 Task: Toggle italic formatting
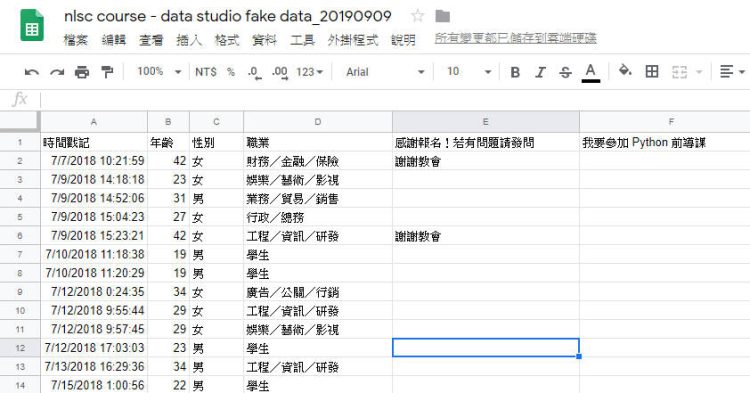pos(540,72)
